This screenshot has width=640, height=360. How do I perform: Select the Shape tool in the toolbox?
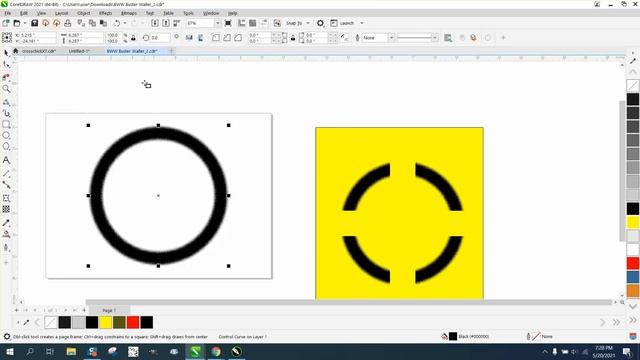(6, 65)
